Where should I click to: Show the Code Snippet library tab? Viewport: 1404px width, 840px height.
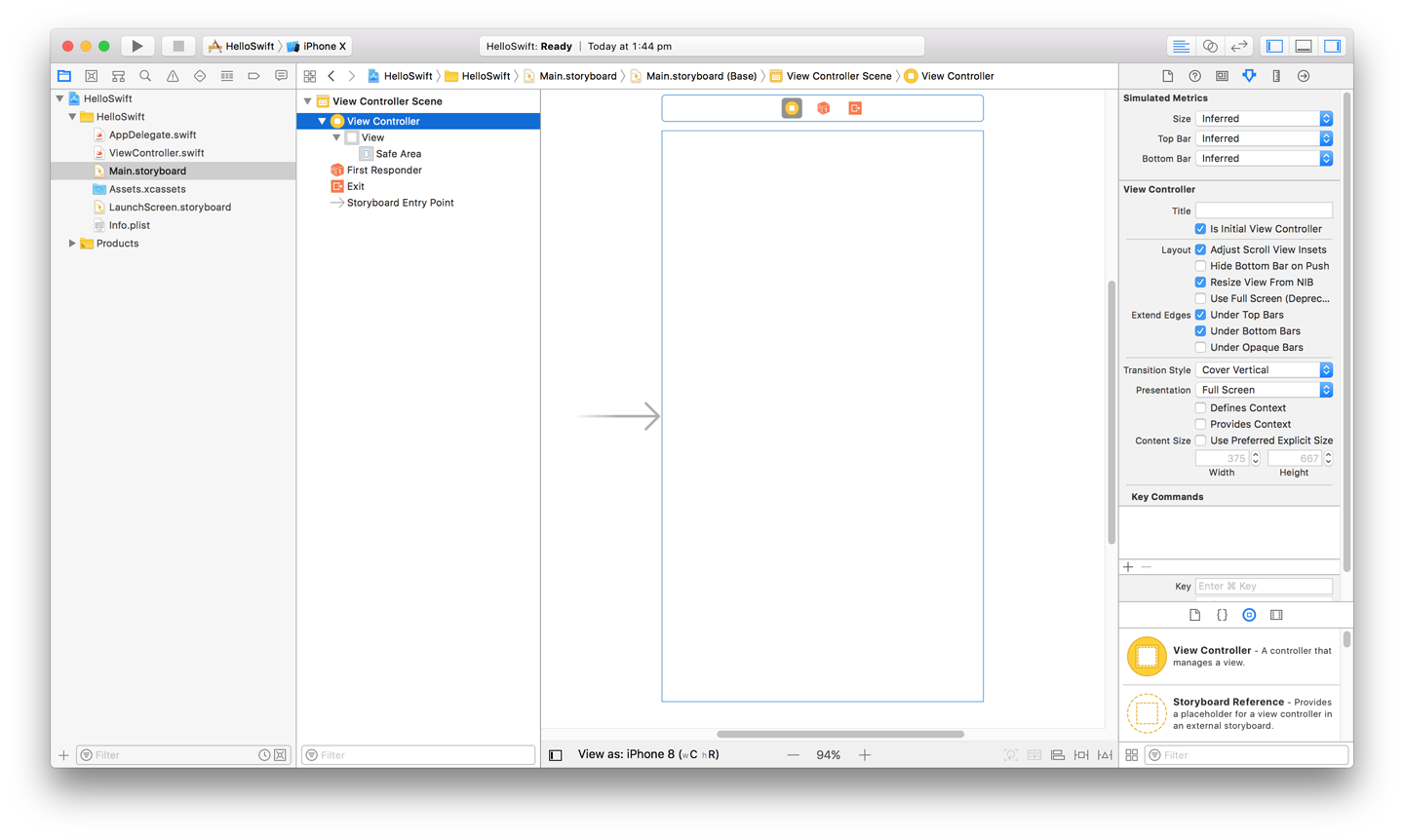click(x=1222, y=615)
